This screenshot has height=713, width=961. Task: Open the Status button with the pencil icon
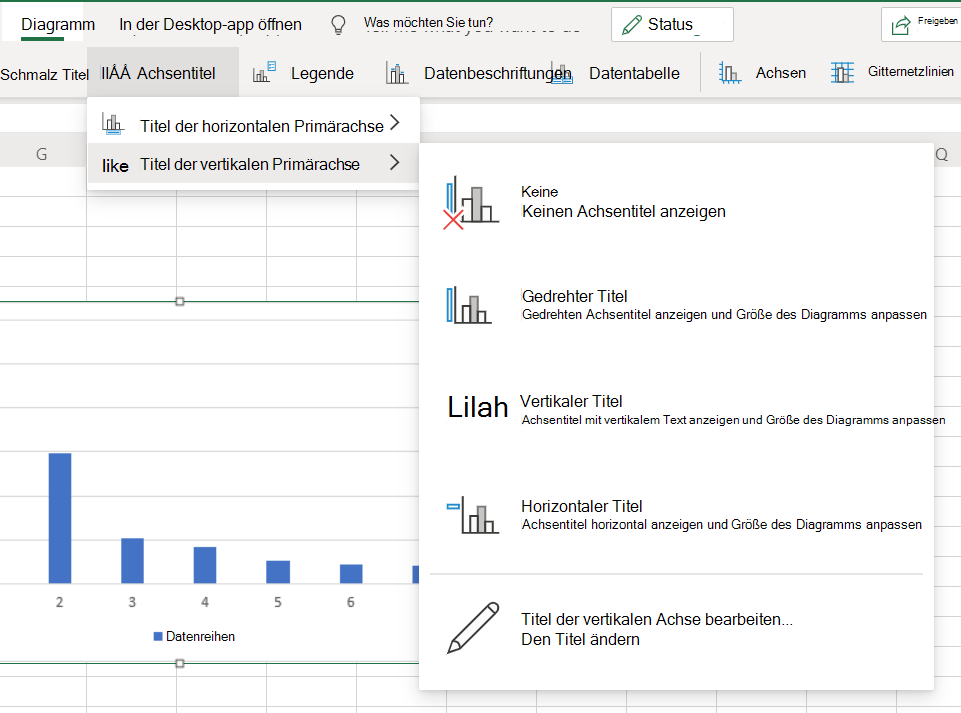pos(672,25)
